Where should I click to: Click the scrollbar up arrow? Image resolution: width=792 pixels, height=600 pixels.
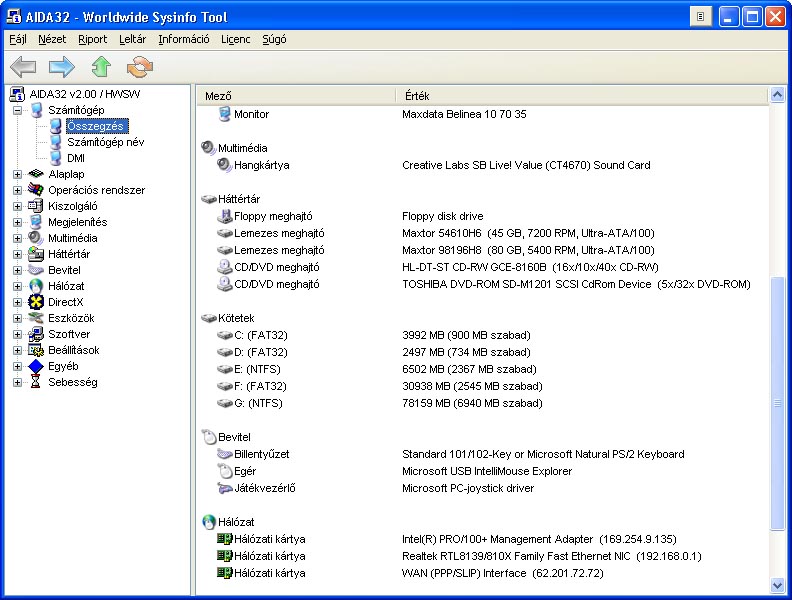pyautogui.click(x=777, y=94)
